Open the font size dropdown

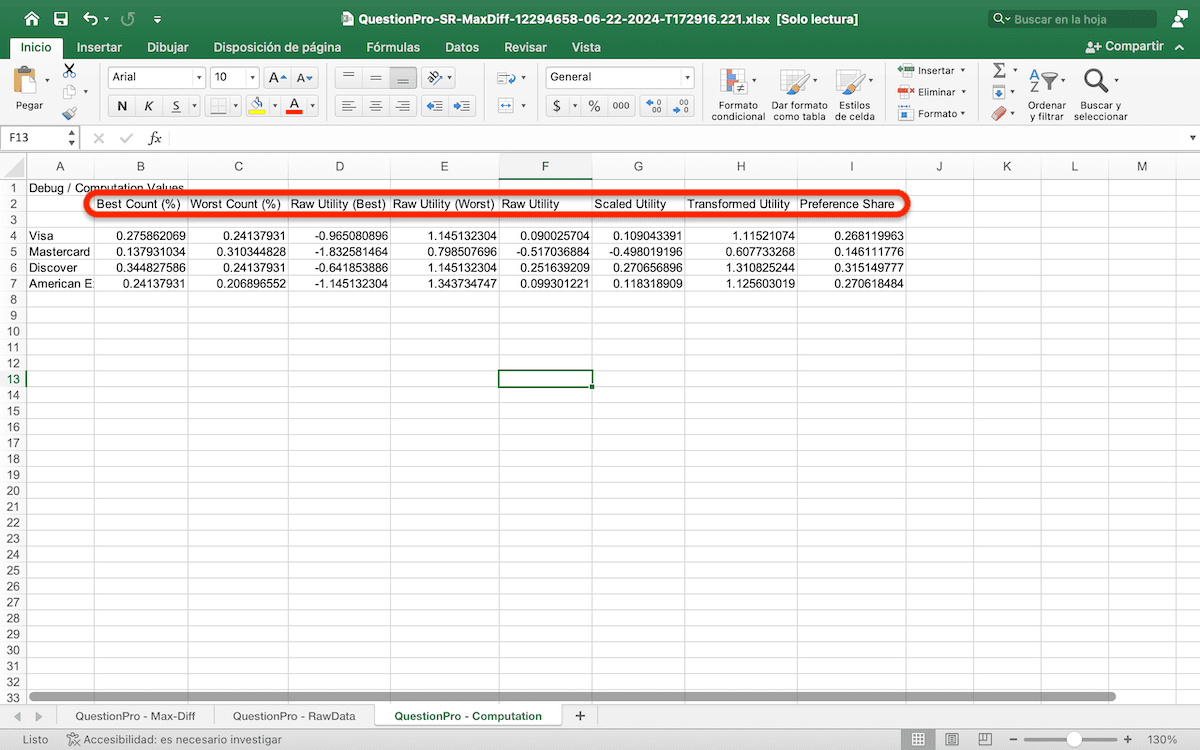pos(251,77)
